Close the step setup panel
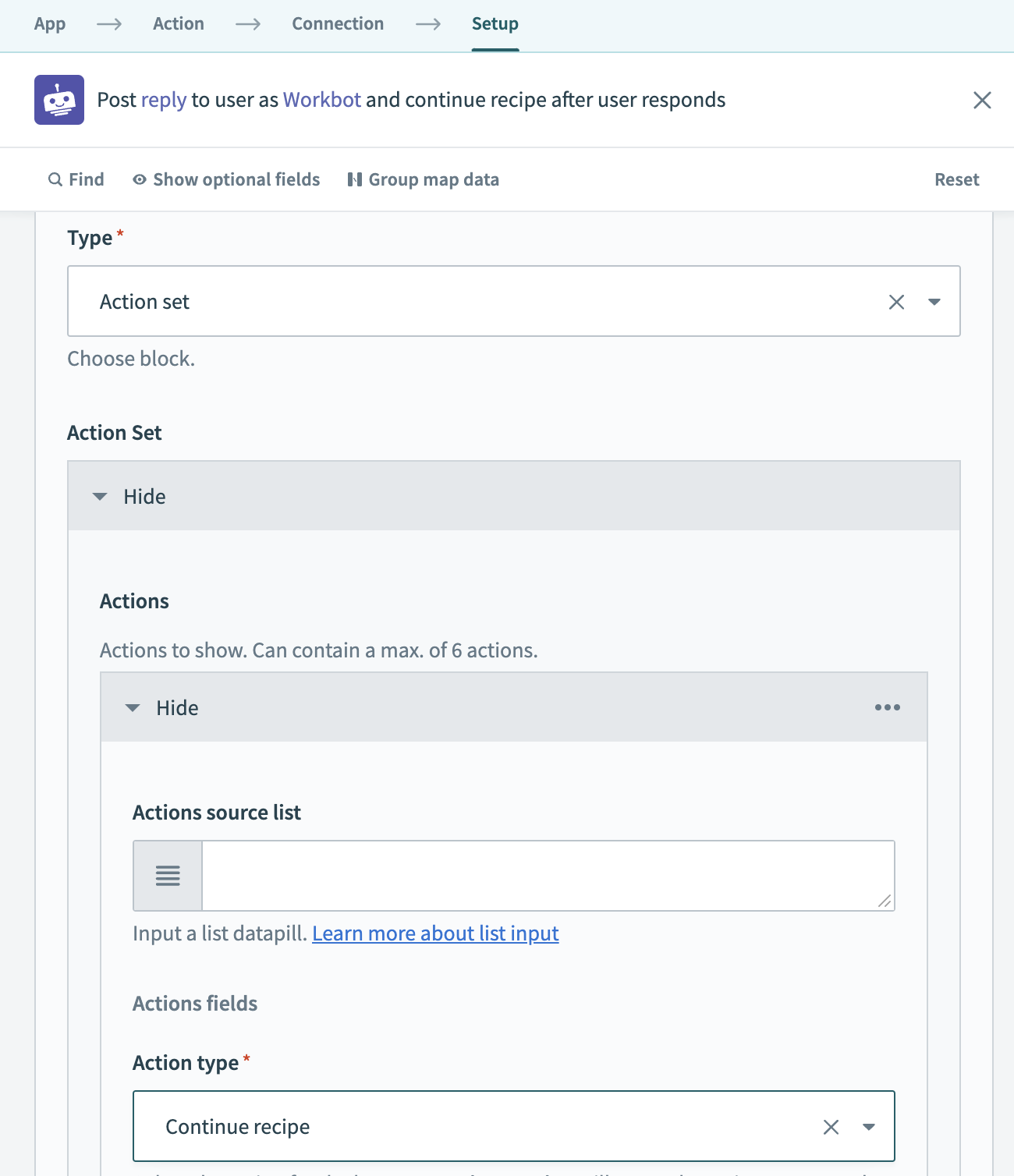The image size is (1014, 1176). [982, 100]
